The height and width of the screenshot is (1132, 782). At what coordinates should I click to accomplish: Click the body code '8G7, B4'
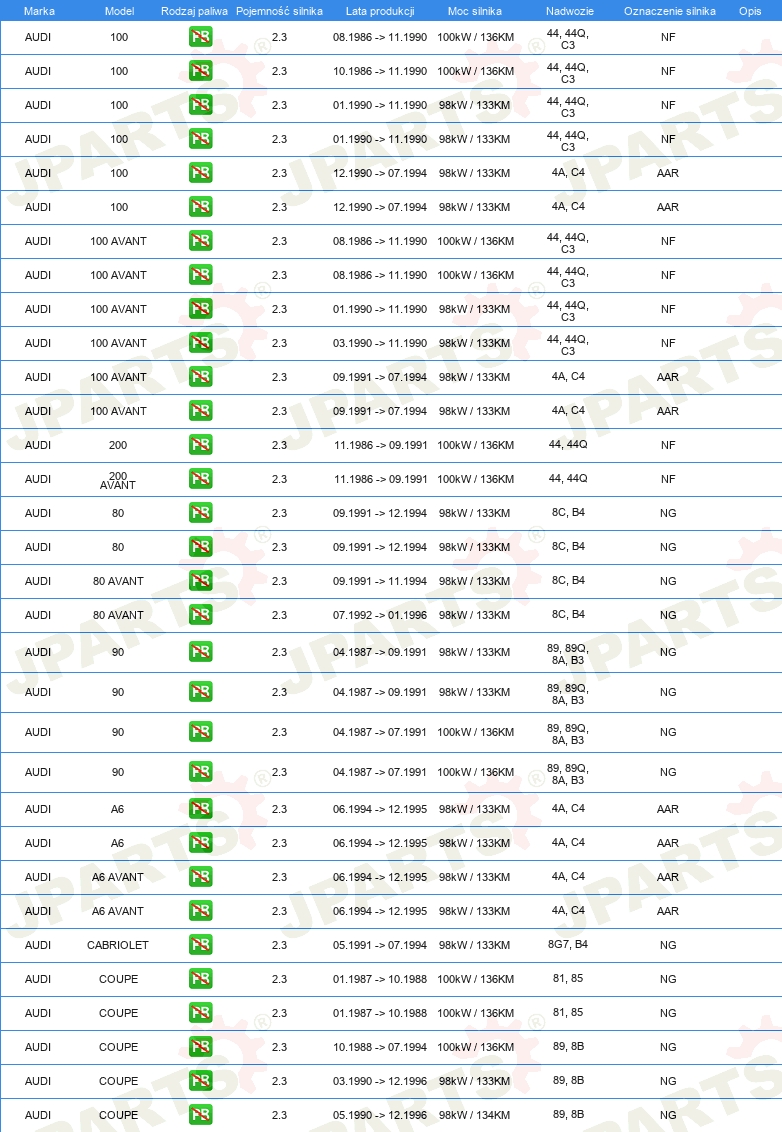[568, 944]
